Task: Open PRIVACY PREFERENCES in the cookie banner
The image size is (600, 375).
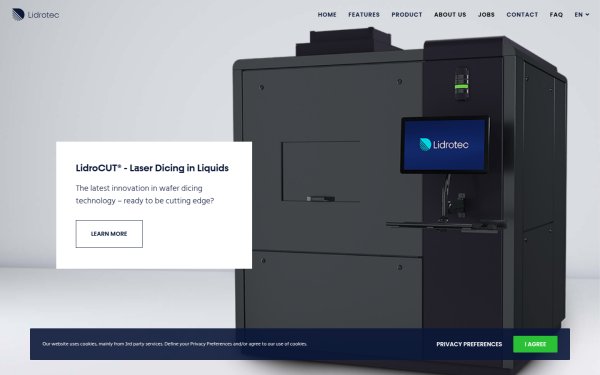Action: [469, 344]
